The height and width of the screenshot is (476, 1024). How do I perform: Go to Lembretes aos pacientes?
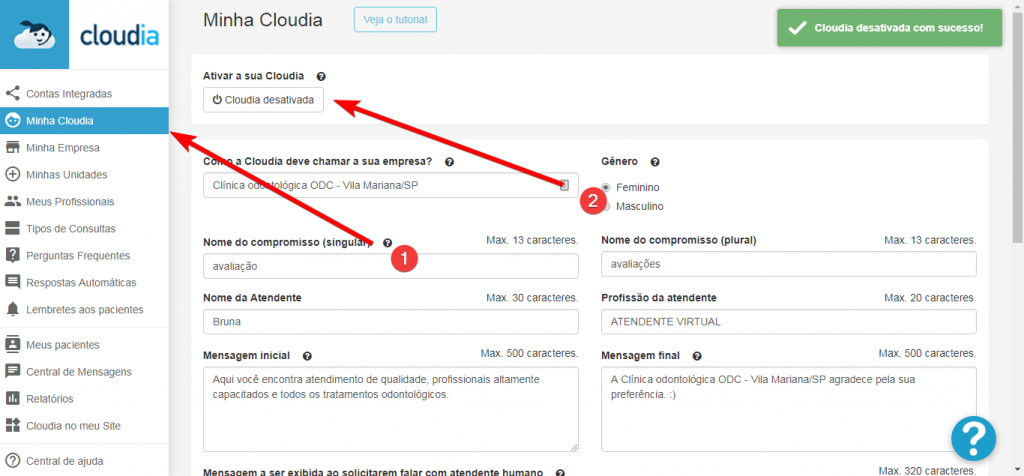[x=84, y=309]
